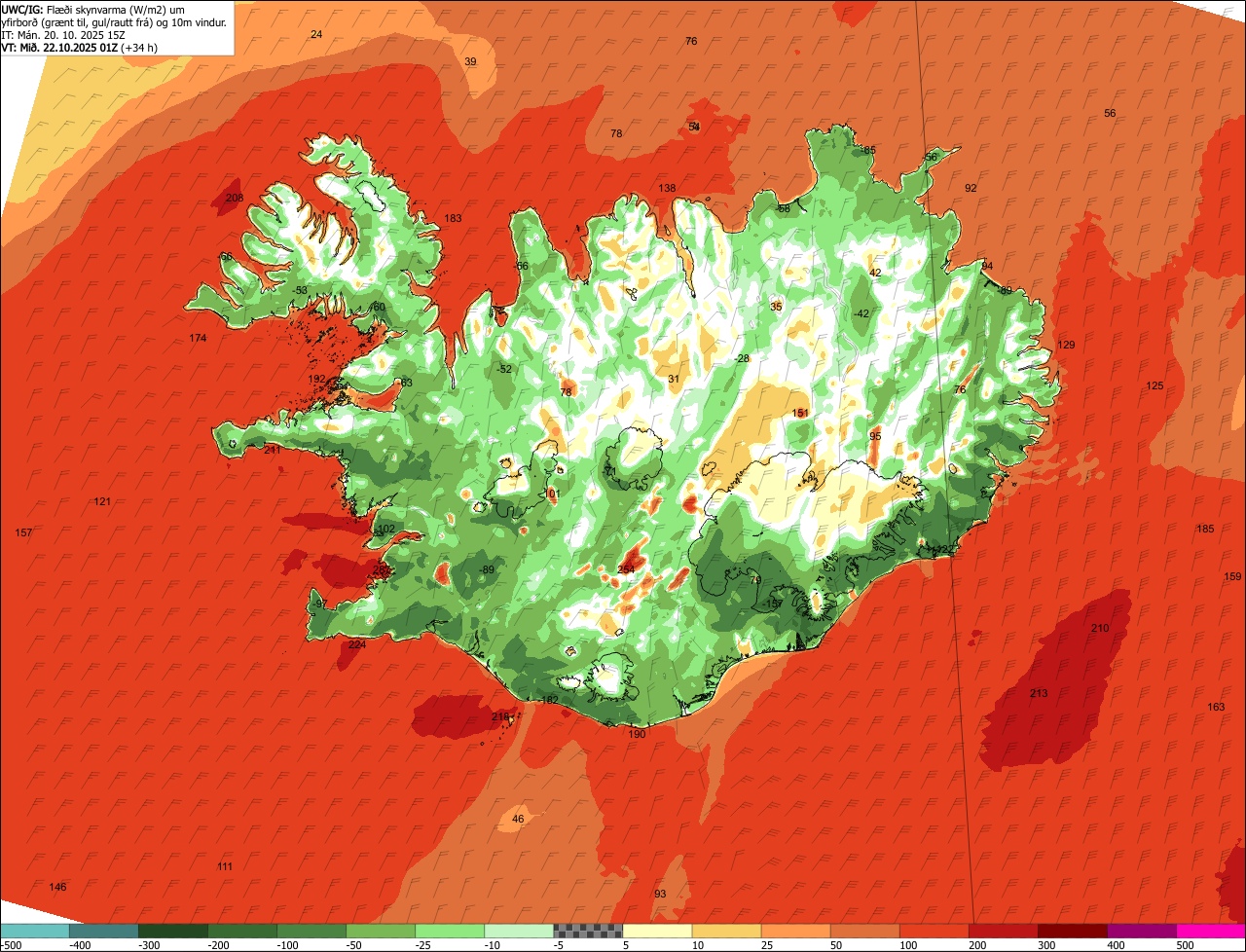The image size is (1246, 952).
Task: Click the map value '92' northeast of Iceland
Action: click(x=971, y=188)
